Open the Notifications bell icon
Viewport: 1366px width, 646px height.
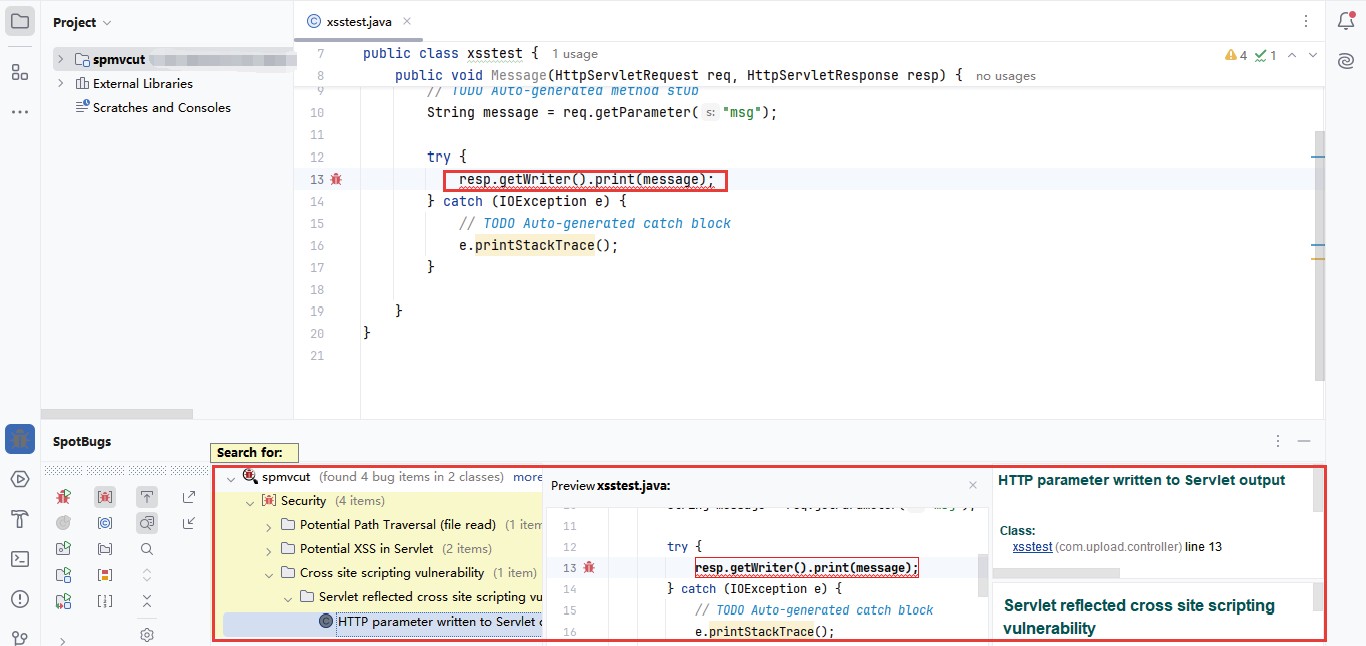pyautogui.click(x=1346, y=21)
